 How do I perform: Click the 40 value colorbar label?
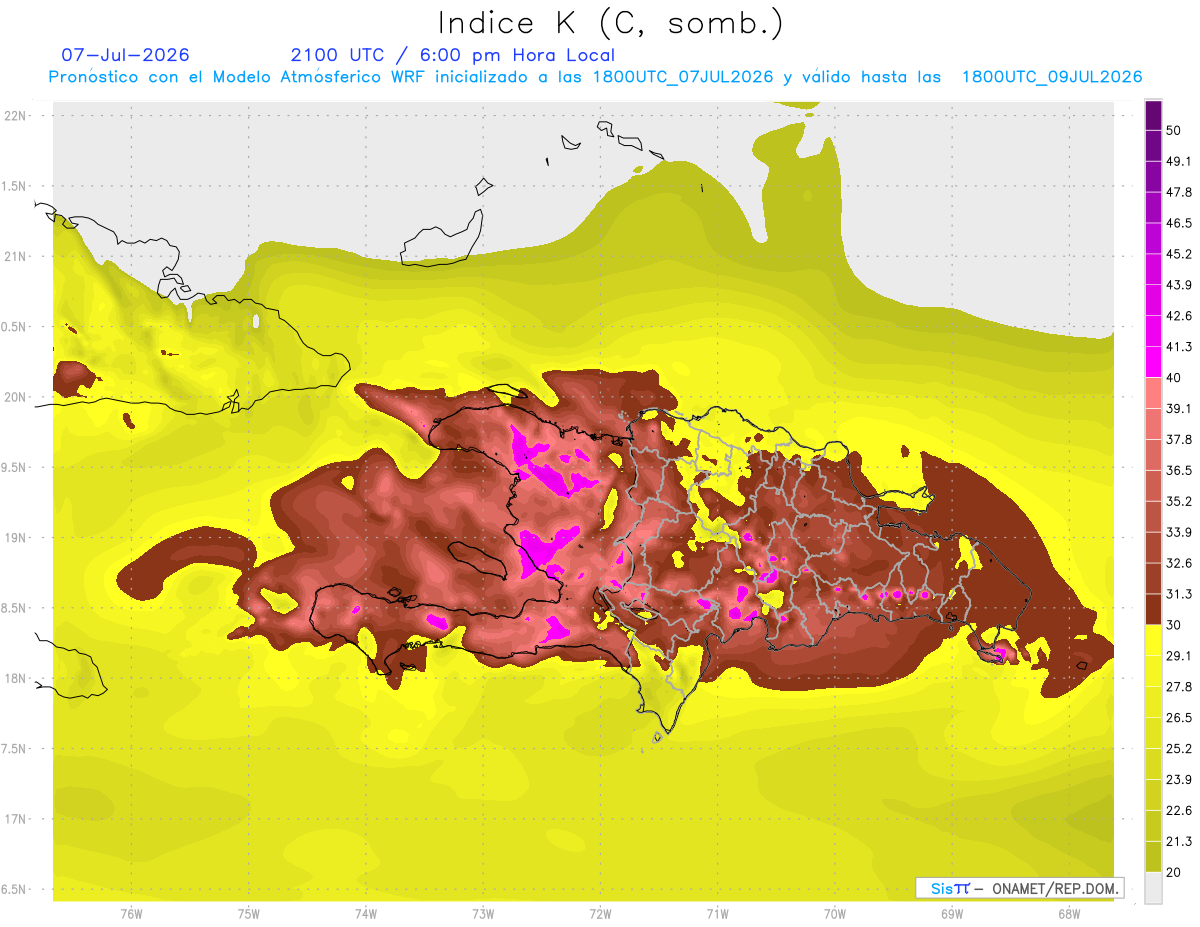point(1175,378)
